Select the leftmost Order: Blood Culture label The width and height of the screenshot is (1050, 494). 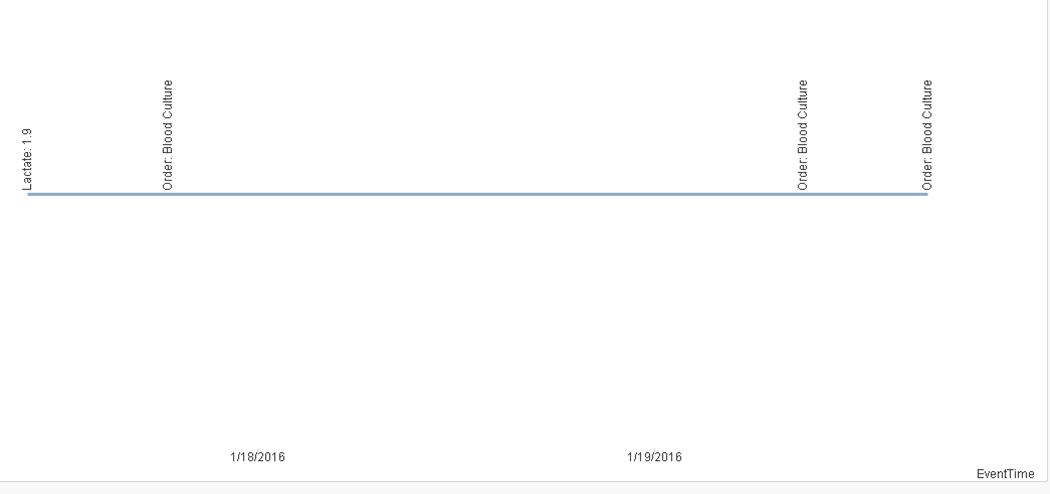(168, 135)
